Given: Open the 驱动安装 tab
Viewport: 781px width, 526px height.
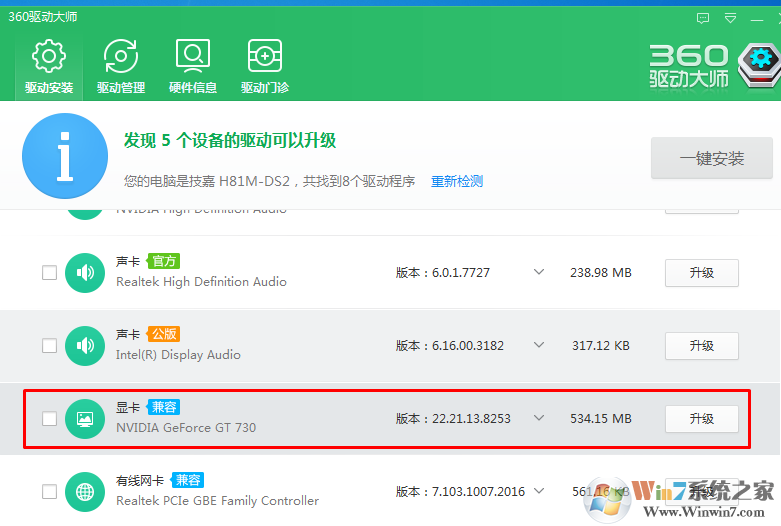Looking at the screenshot, I should pos(49,67).
